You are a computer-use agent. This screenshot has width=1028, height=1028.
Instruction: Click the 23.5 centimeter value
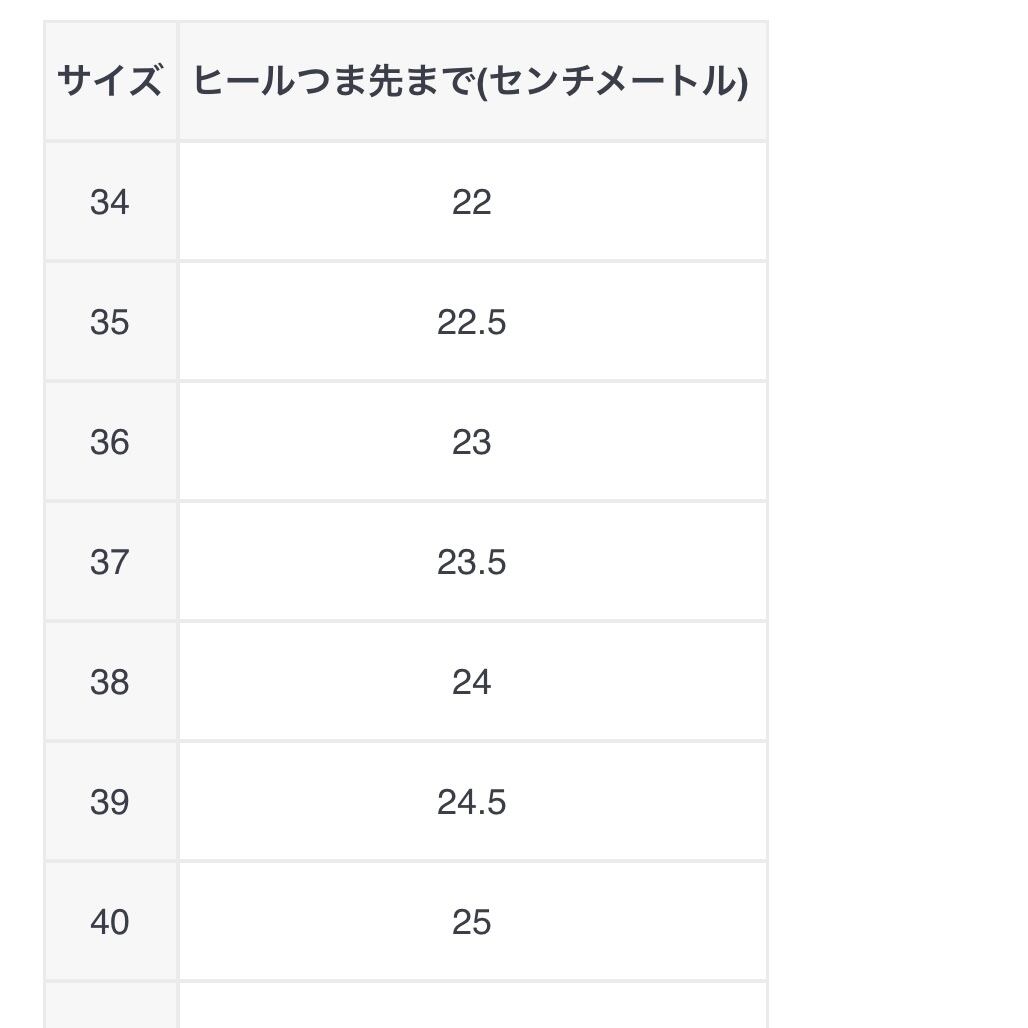click(471, 562)
